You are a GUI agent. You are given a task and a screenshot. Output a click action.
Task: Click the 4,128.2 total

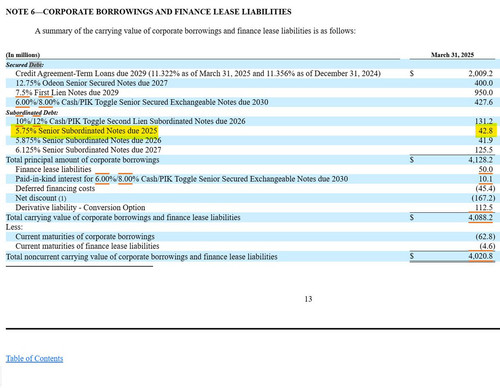(x=480, y=160)
